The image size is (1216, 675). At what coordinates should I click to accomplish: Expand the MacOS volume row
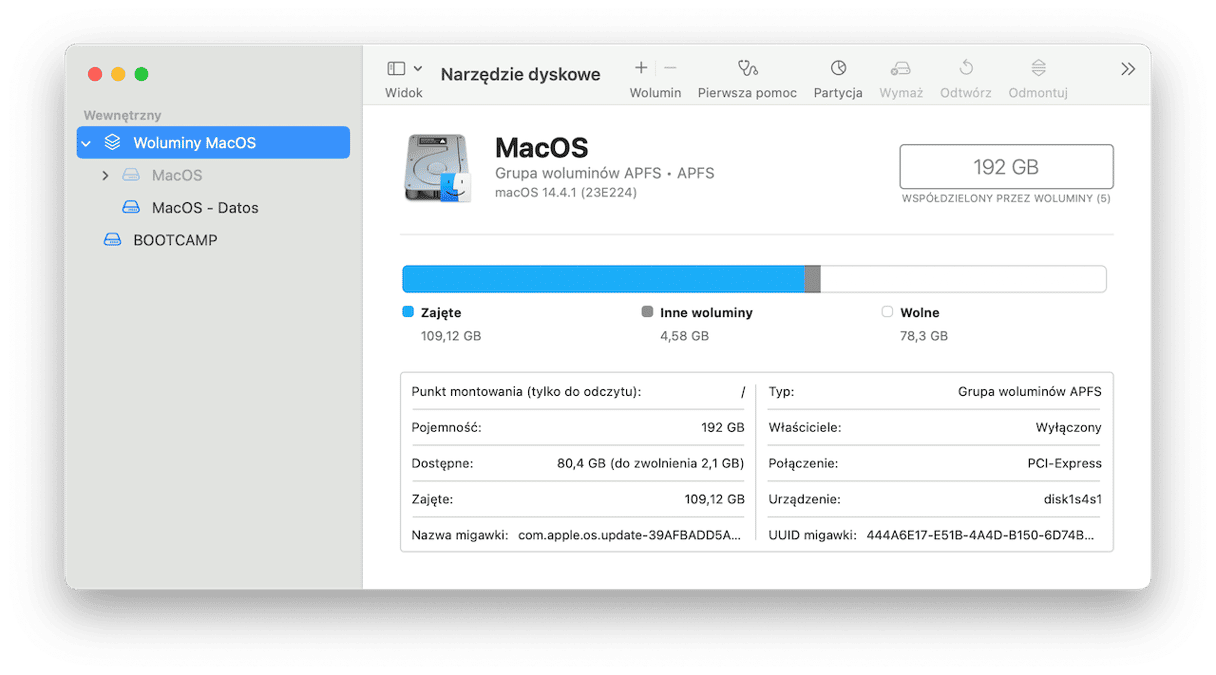(105, 175)
